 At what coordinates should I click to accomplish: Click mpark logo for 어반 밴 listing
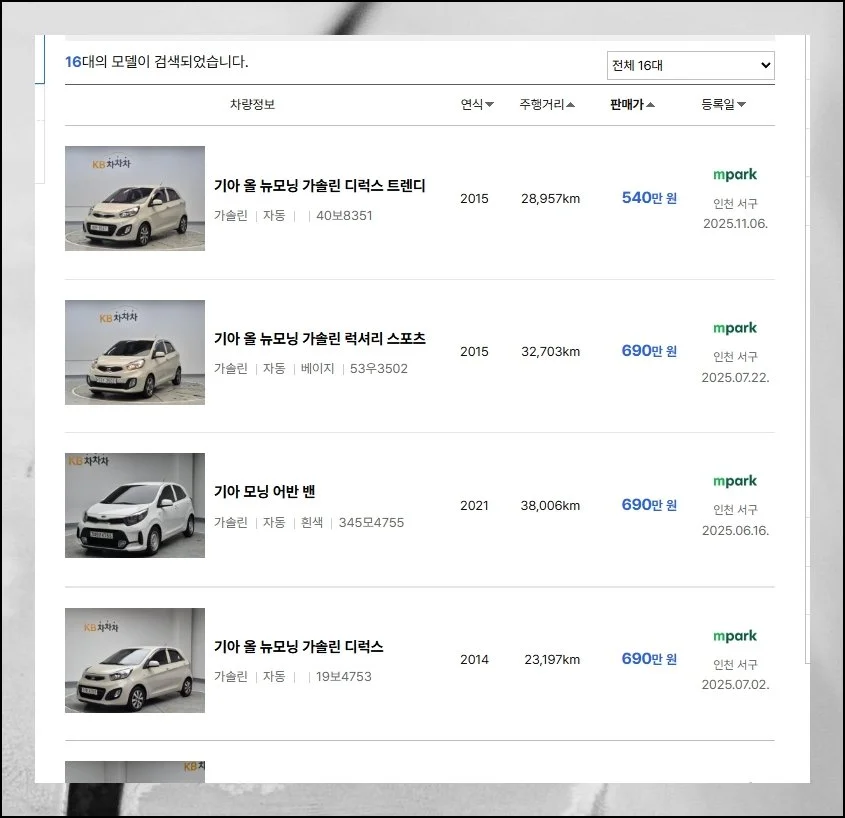pyautogui.click(x=735, y=481)
